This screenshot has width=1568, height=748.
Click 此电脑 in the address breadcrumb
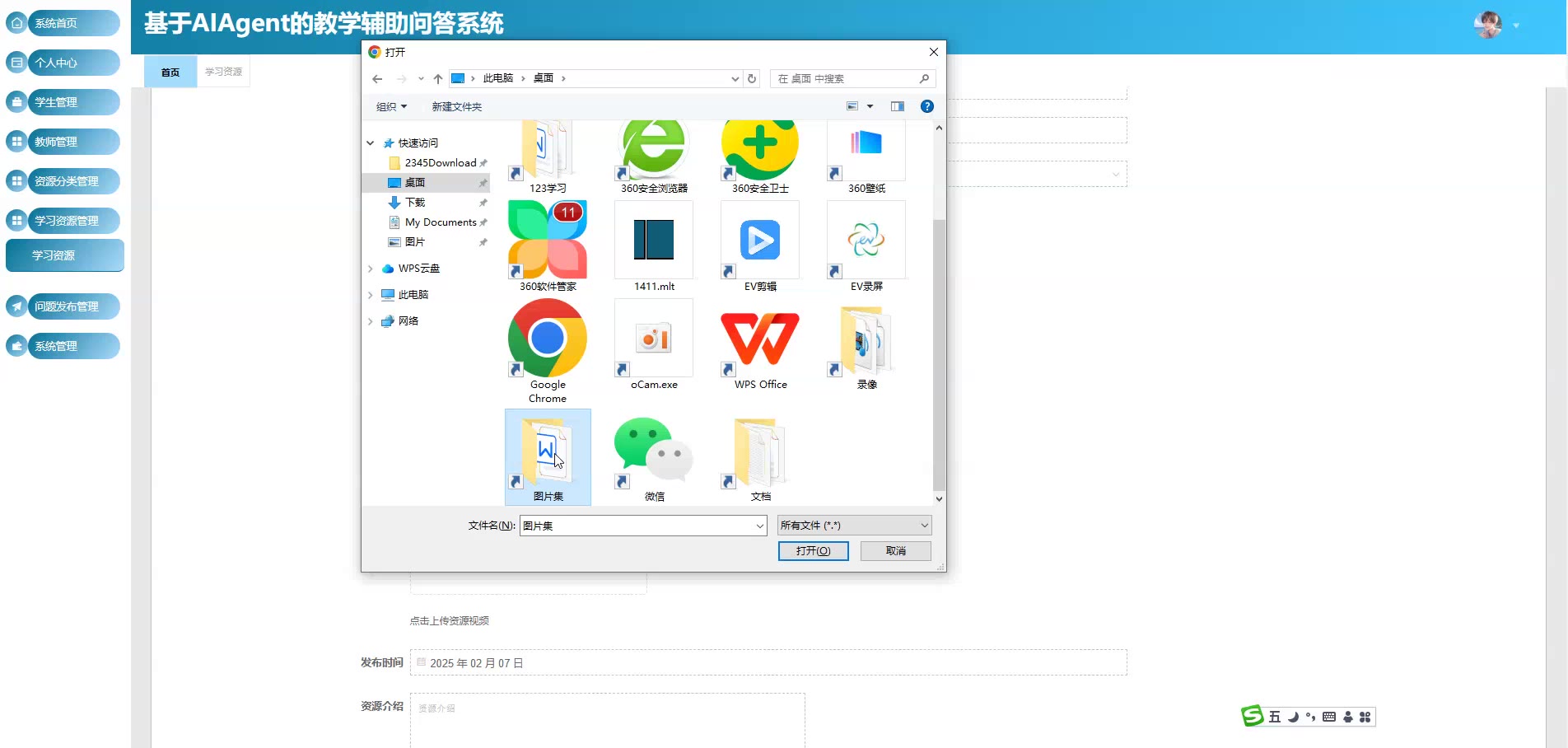click(498, 79)
